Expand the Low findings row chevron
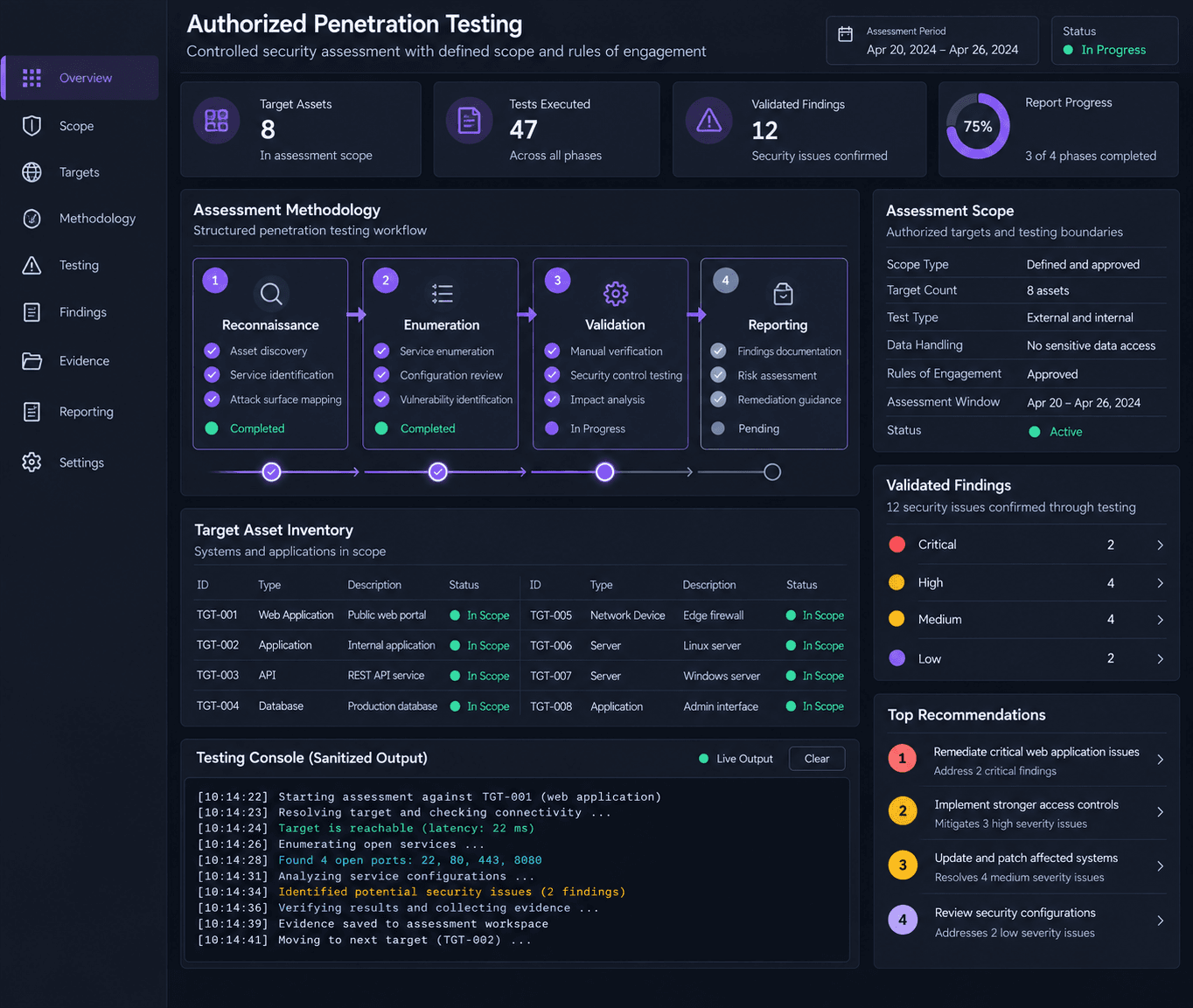This screenshot has height=1008, width=1193. pos(1161,659)
